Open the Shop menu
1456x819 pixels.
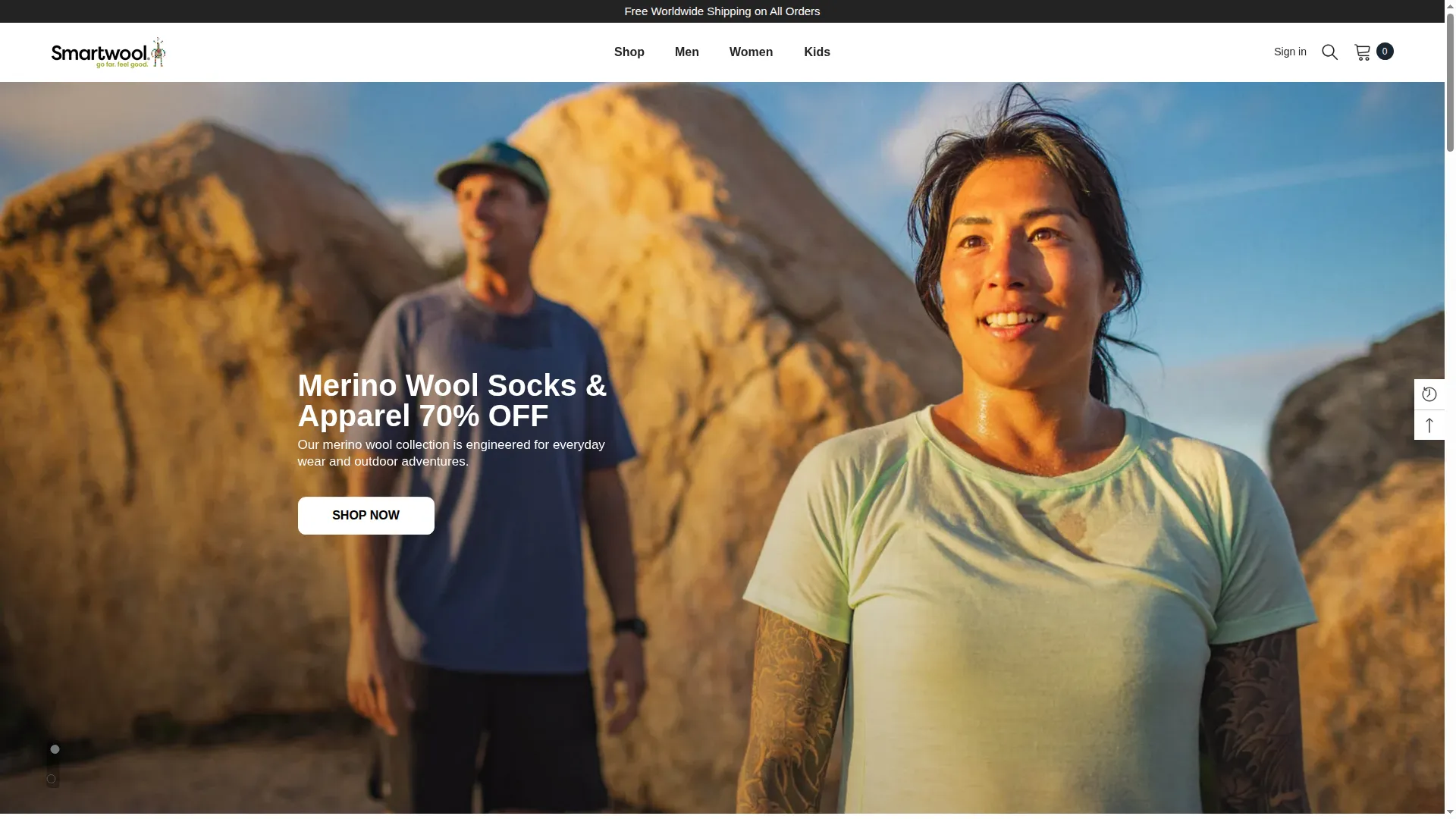click(629, 52)
